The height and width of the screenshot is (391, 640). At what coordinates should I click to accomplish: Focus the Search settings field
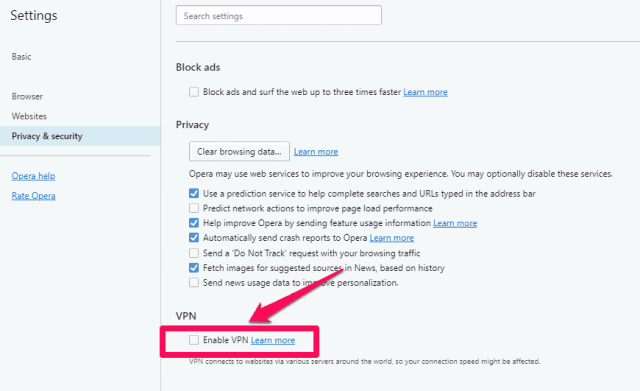click(279, 16)
